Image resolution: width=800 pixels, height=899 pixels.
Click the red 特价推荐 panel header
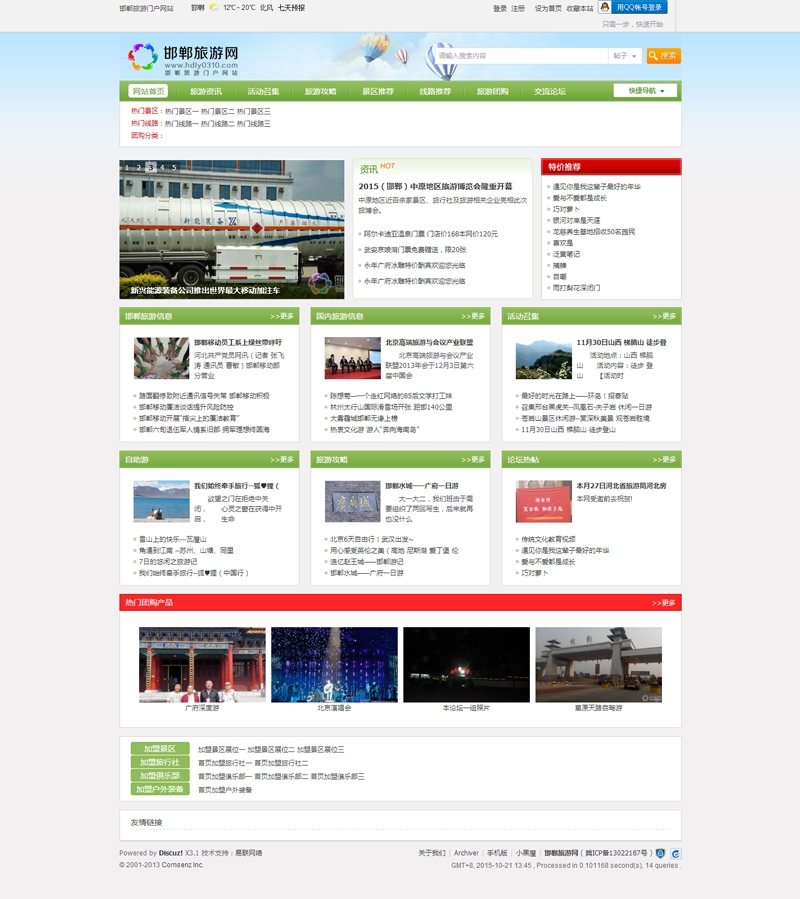(x=611, y=167)
